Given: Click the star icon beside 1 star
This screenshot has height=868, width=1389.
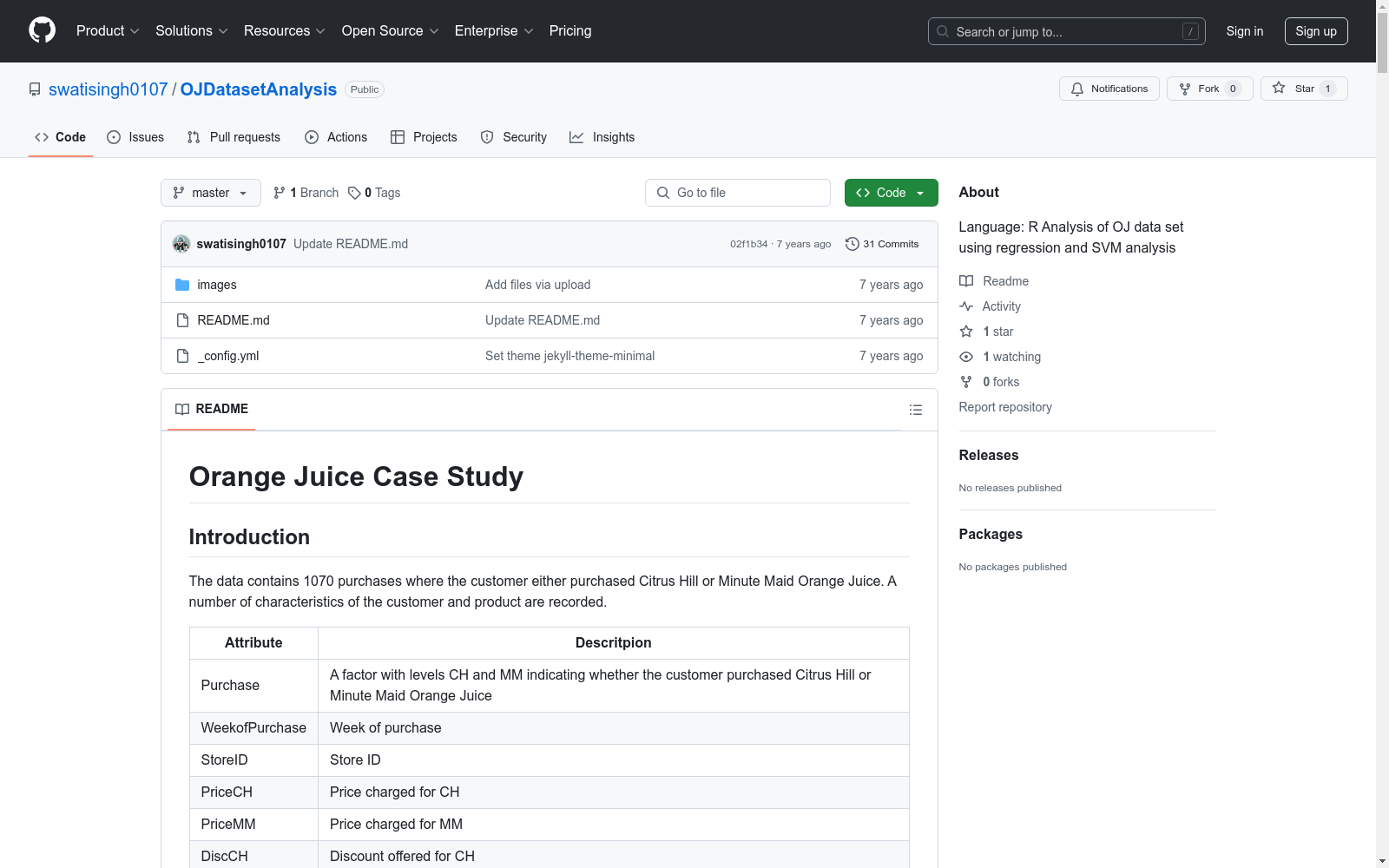Looking at the screenshot, I should tap(966, 332).
